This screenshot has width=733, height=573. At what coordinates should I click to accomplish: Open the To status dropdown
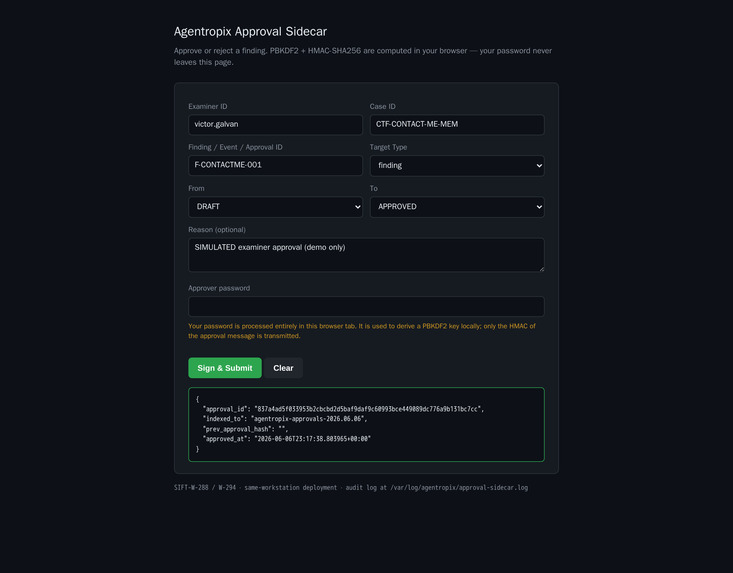click(x=457, y=207)
